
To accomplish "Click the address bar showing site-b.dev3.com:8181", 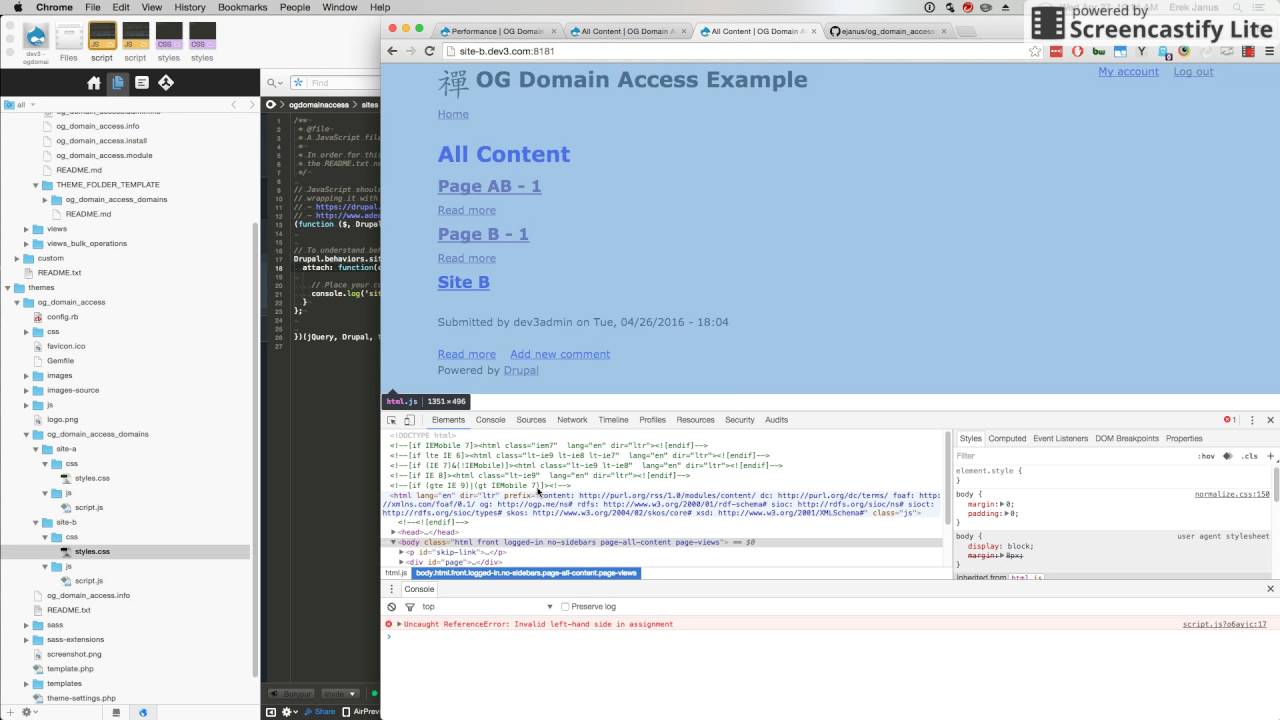I will point(735,51).
